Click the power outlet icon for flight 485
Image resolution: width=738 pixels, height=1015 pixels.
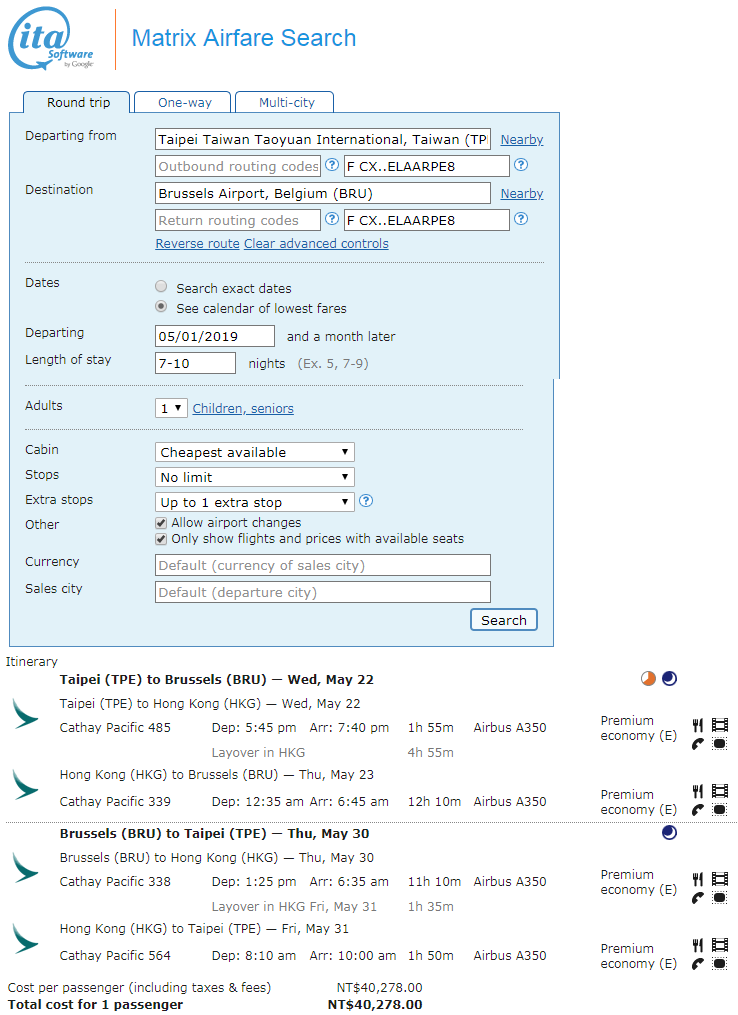[720, 744]
